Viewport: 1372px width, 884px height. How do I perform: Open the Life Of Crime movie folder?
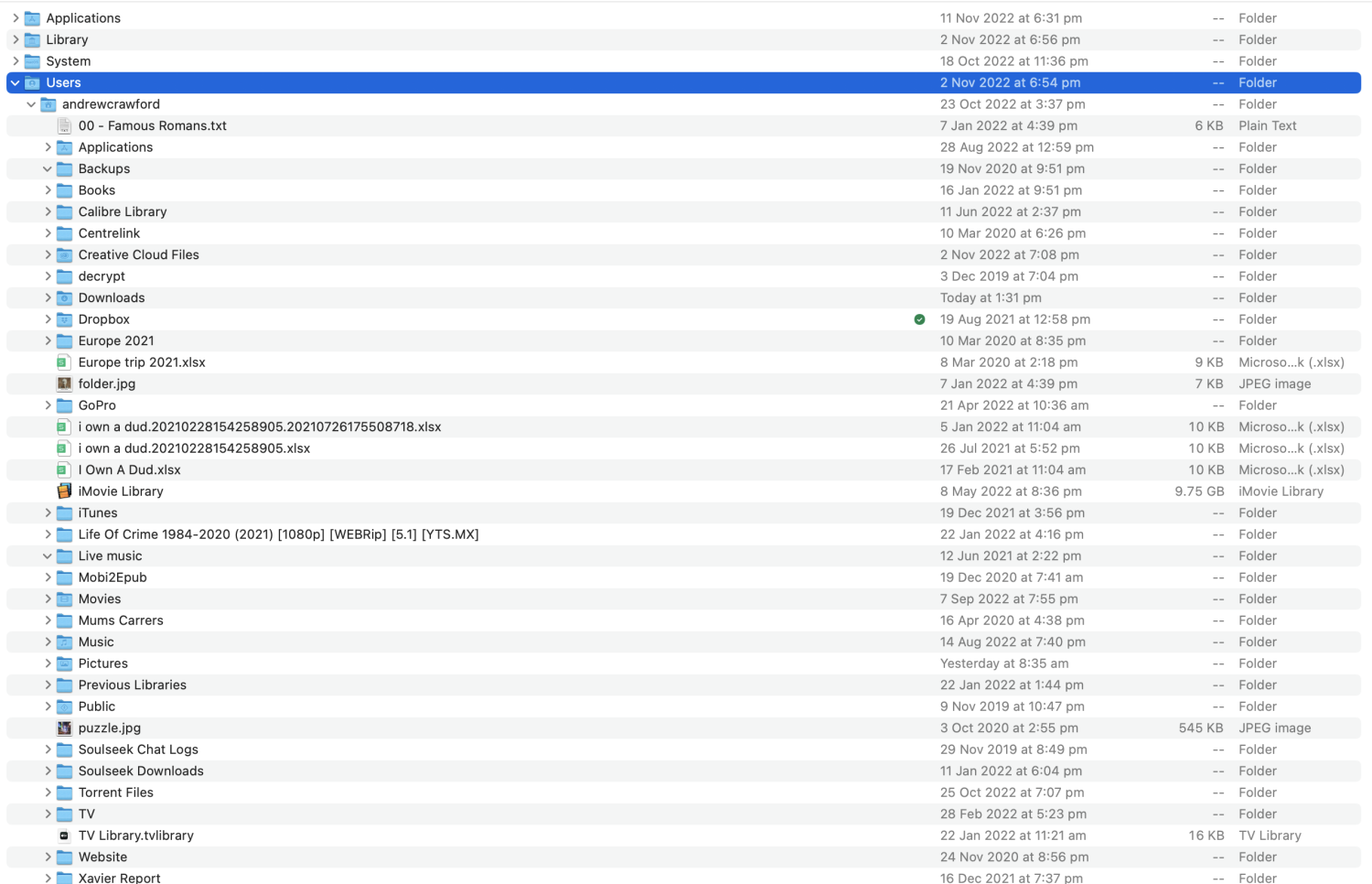279,534
